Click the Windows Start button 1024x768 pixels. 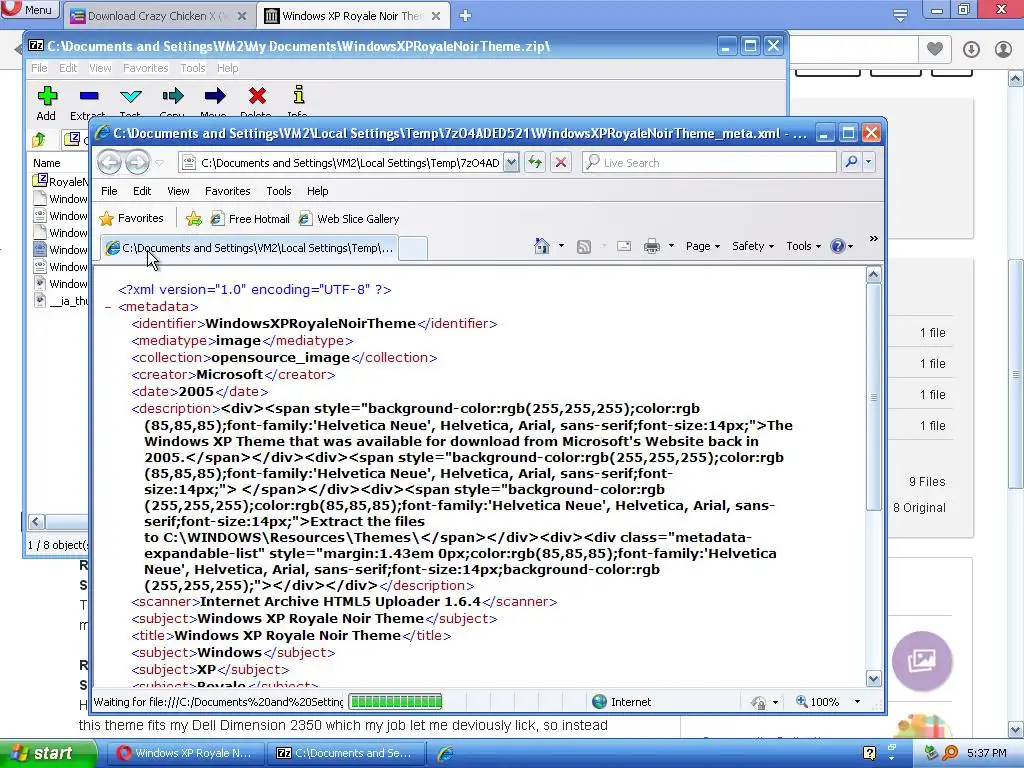point(48,753)
